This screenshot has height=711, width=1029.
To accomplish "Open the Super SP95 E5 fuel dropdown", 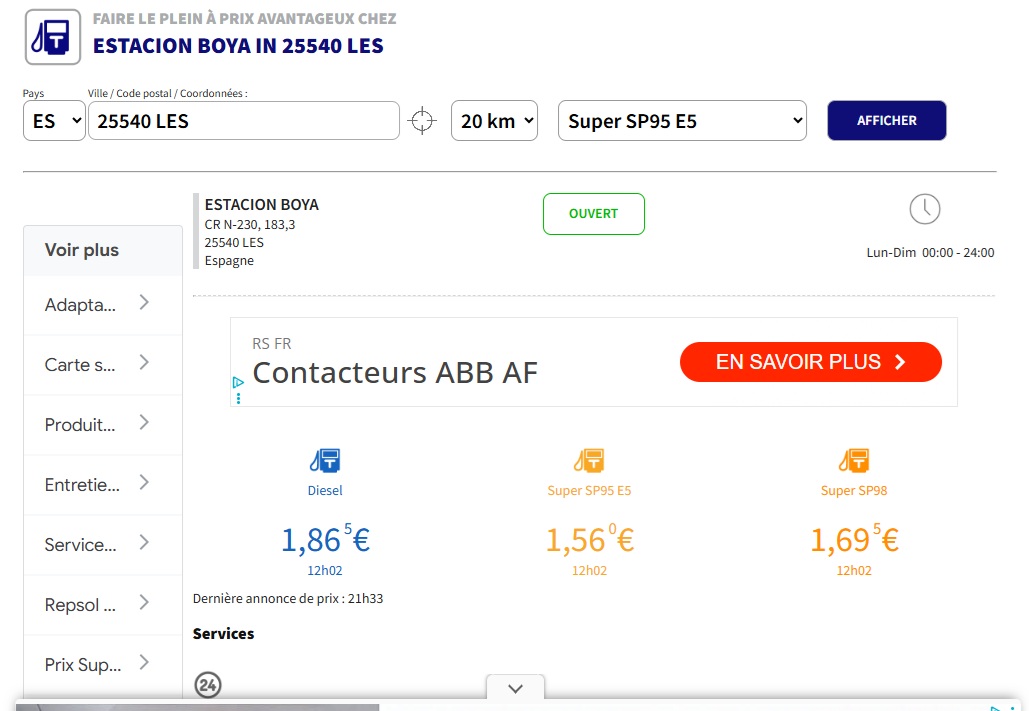I will pyautogui.click(x=682, y=121).
